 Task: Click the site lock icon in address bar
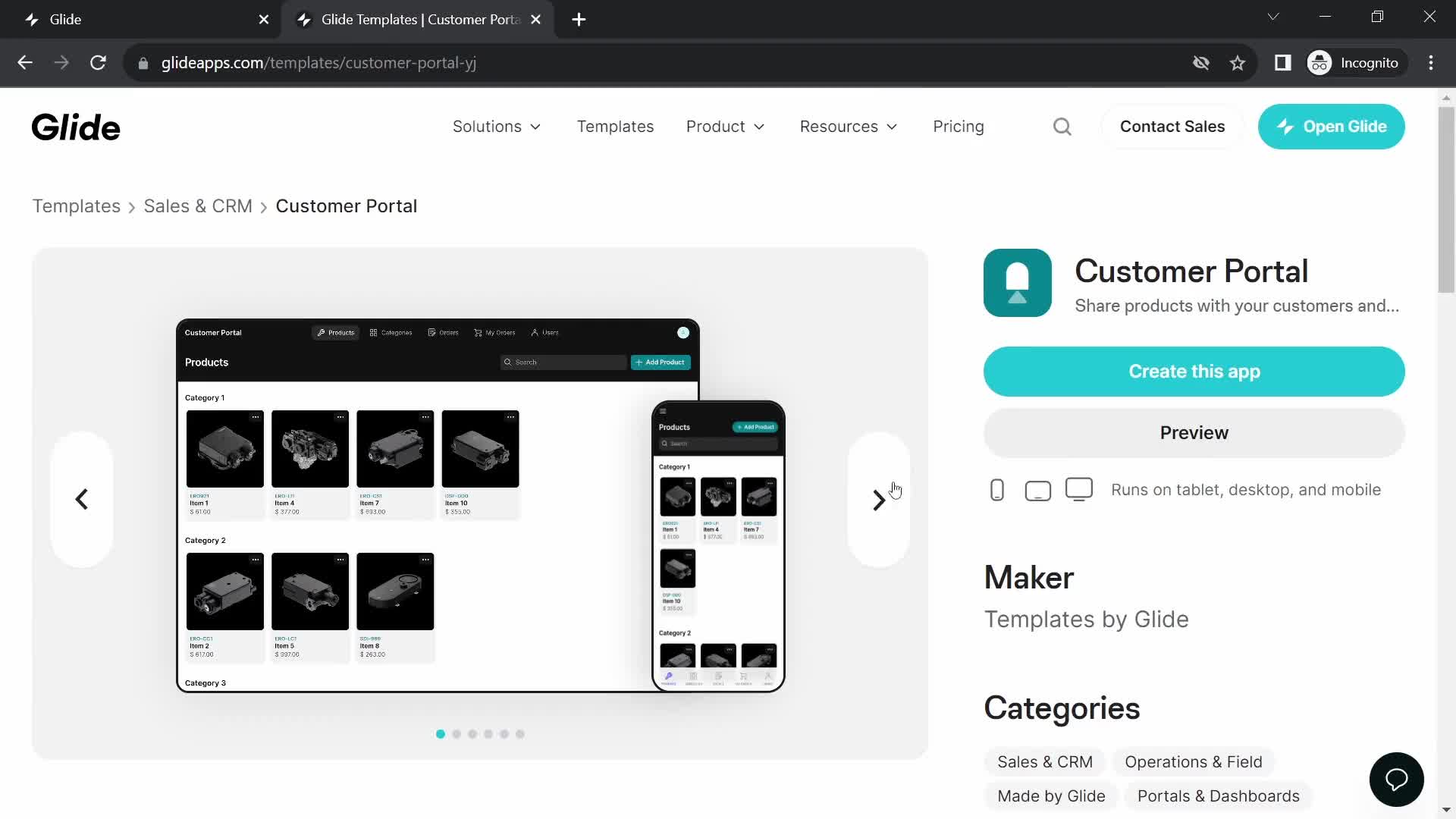[143, 64]
